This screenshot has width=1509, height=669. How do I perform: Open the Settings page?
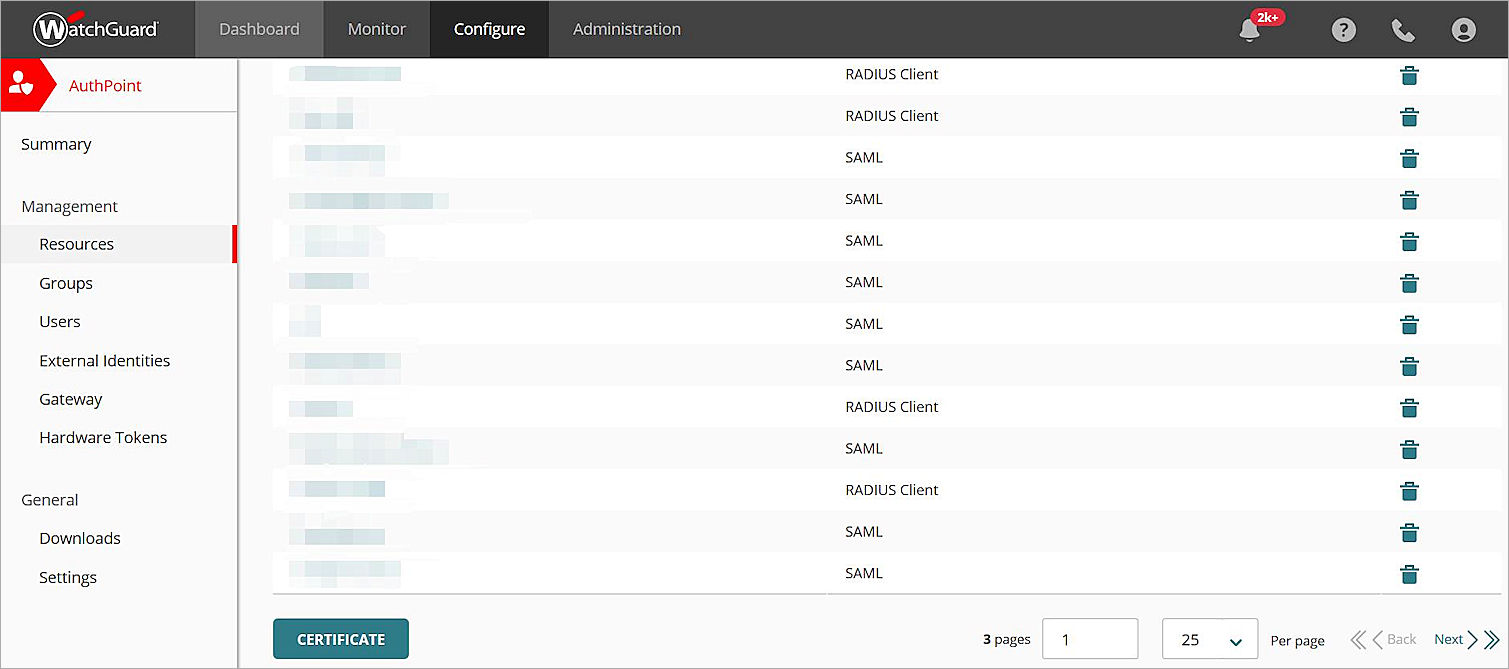(x=67, y=577)
